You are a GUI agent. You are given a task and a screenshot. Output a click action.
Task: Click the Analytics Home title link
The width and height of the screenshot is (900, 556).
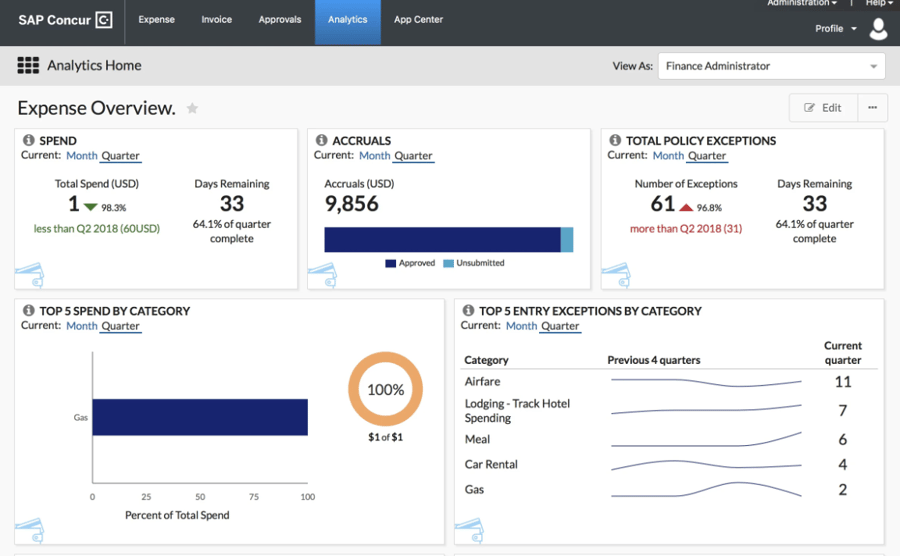point(94,65)
